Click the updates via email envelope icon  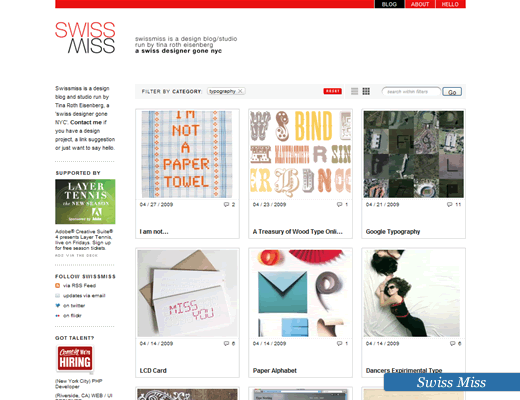pyautogui.click(x=57, y=296)
